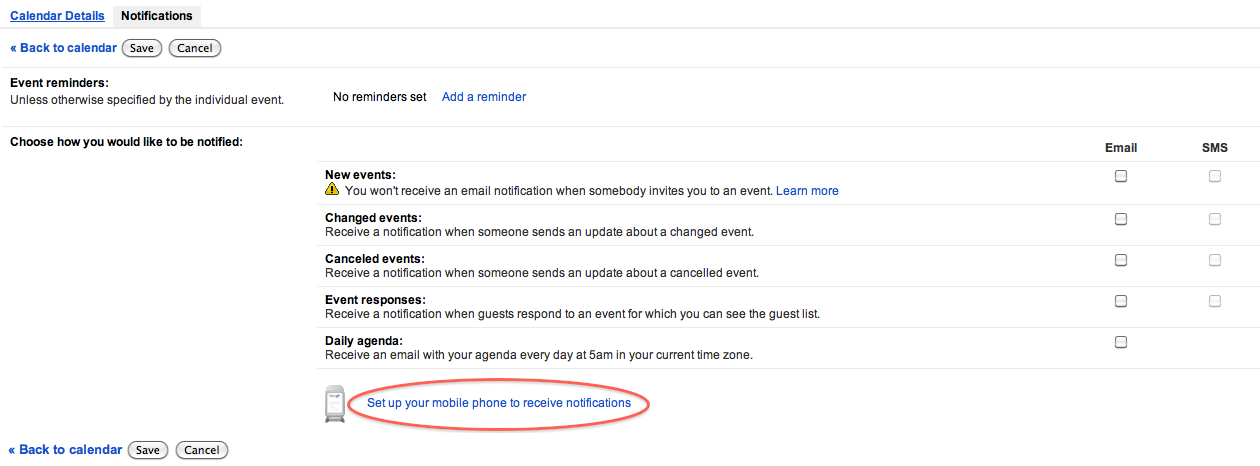Click the Save button at page bottom

point(148,450)
